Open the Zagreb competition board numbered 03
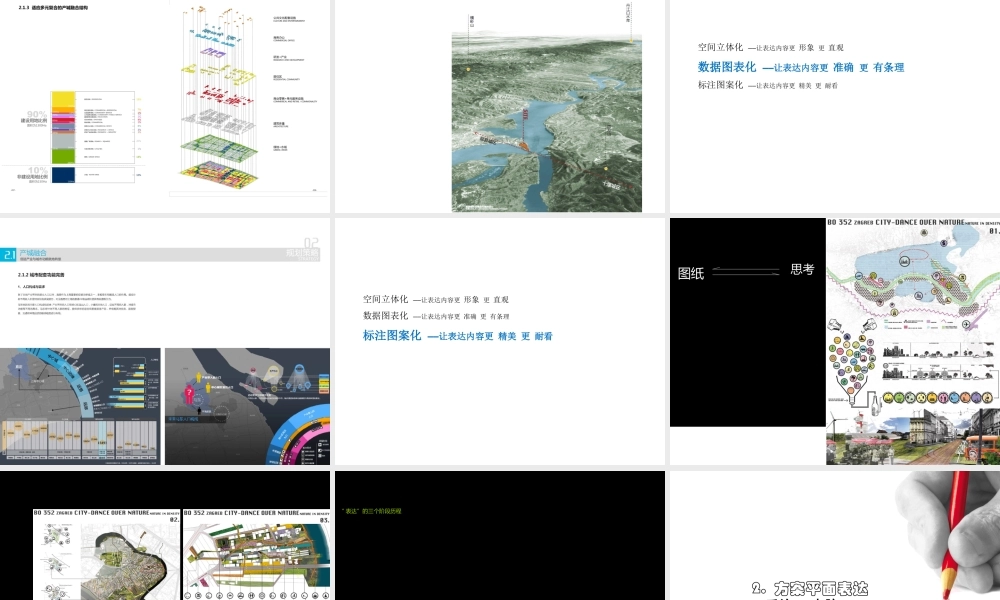This screenshot has width=1000, height=600. click(256, 555)
